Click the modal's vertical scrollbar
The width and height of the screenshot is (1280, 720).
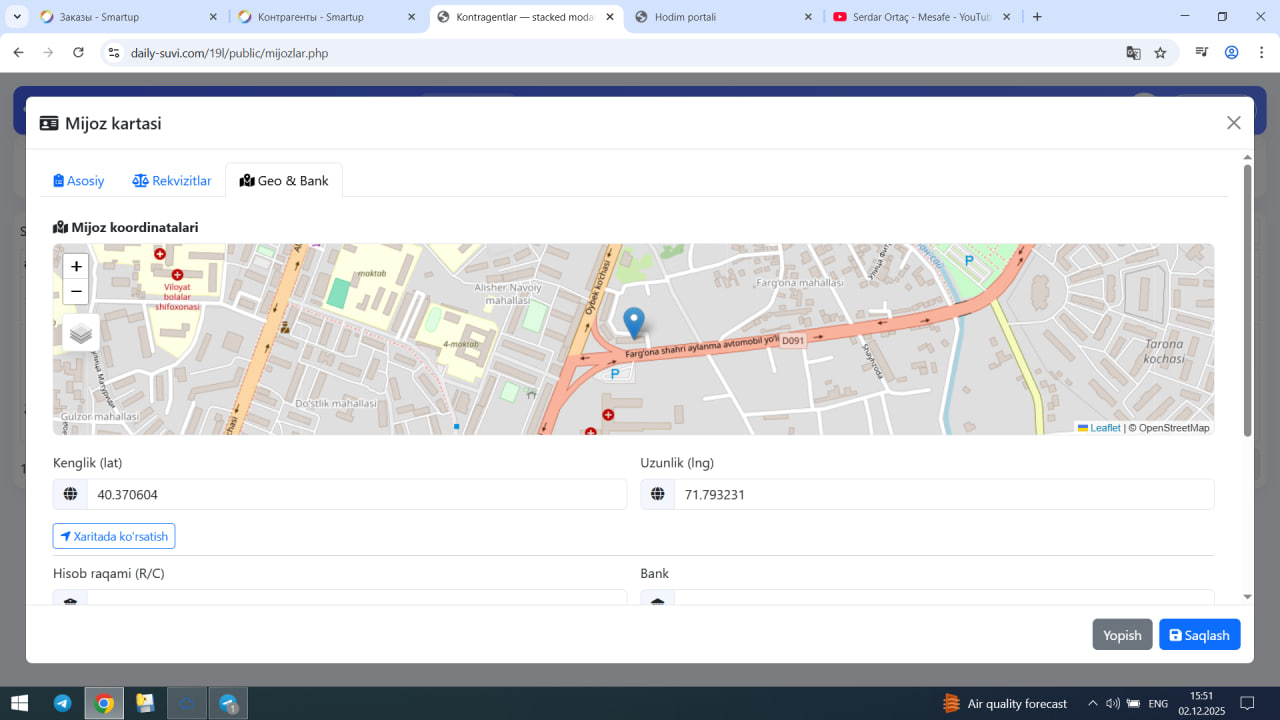[x=1247, y=300]
